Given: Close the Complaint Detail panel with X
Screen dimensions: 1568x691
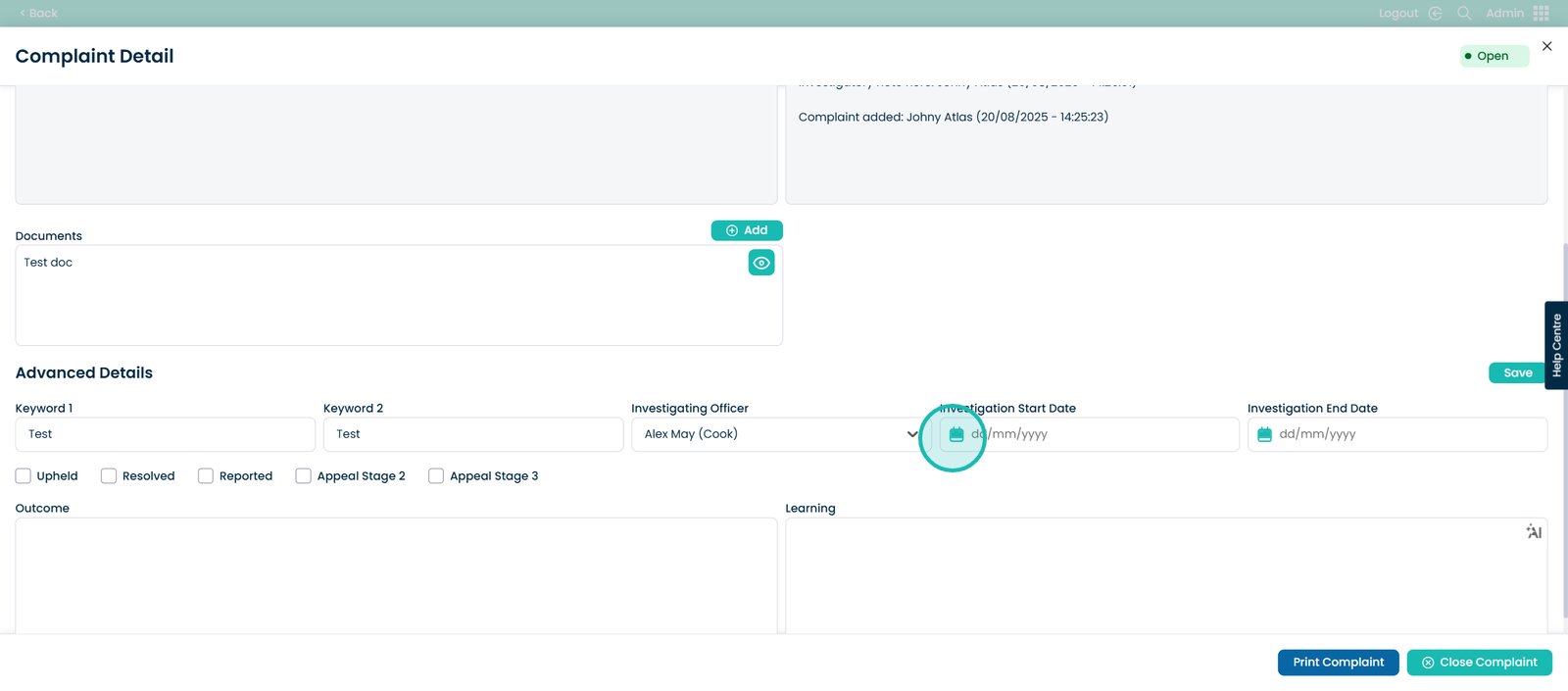Looking at the screenshot, I should pos(1547,46).
